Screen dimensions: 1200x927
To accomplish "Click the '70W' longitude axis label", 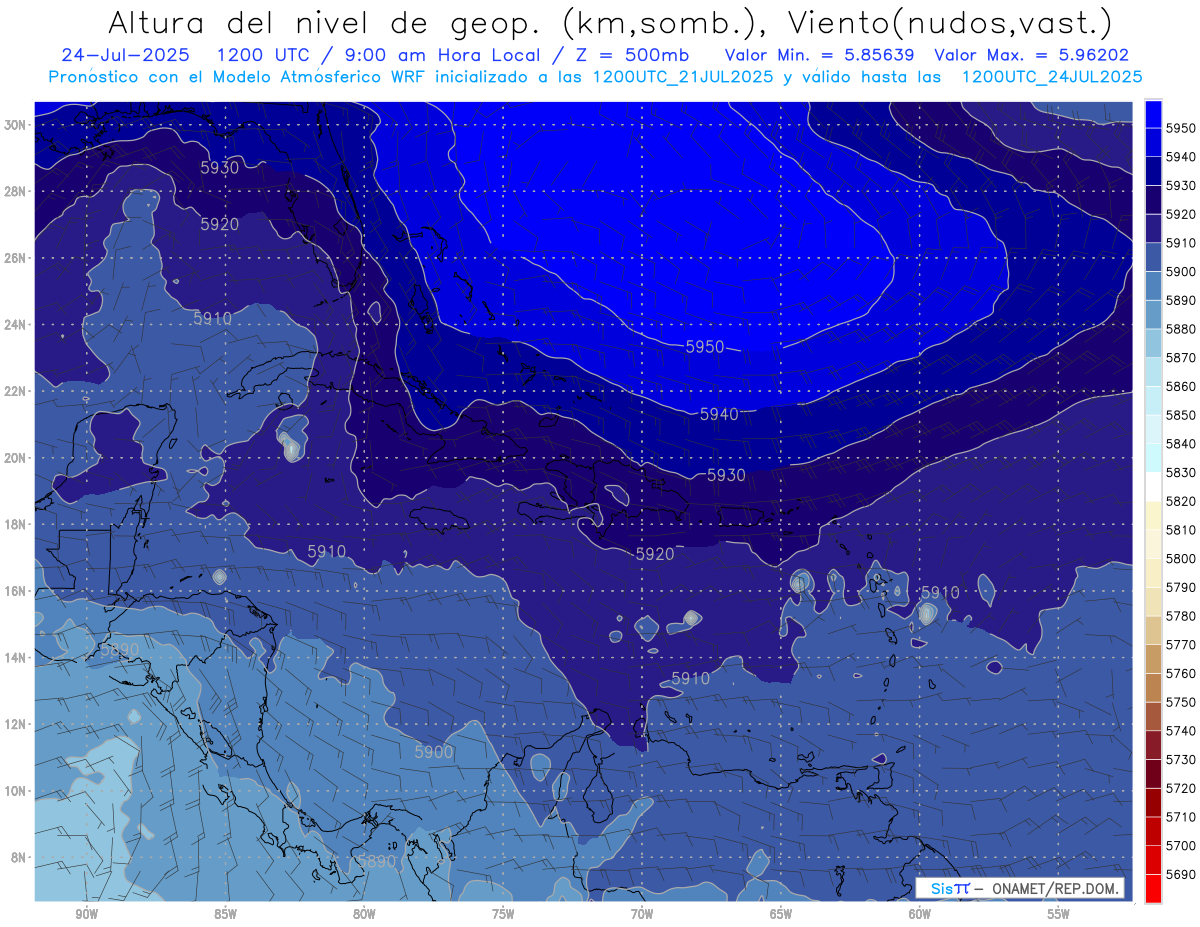I will (x=642, y=914).
